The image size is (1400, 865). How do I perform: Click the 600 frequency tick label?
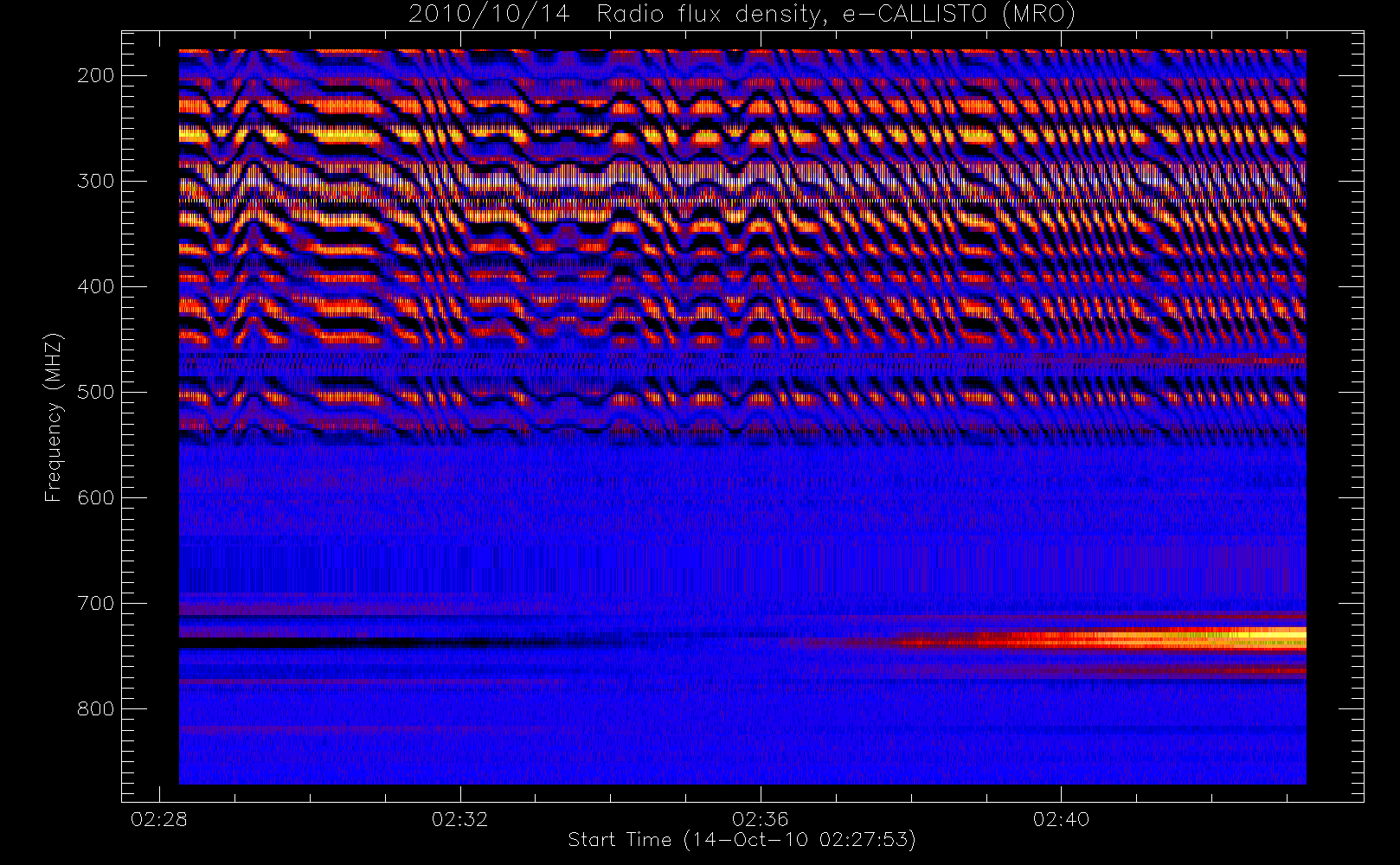[x=96, y=497]
